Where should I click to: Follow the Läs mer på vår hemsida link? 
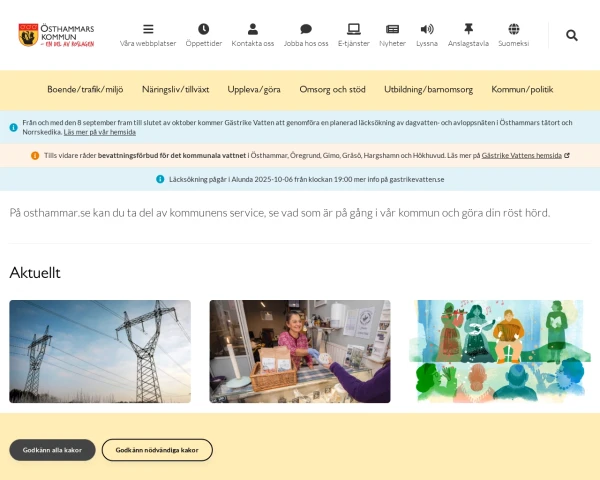[x=99, y=132]
